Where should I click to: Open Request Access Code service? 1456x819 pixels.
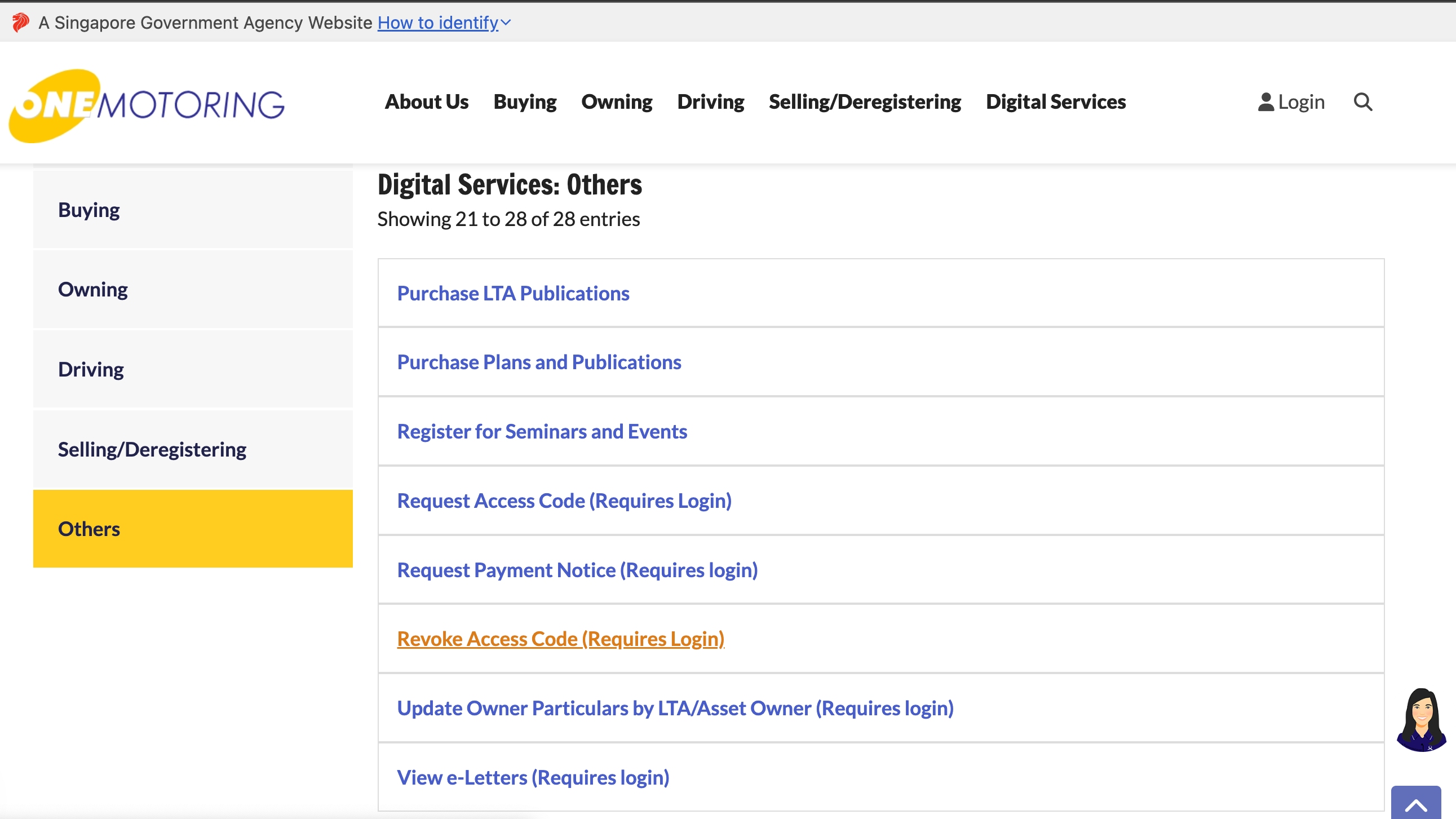pos(564,500)
